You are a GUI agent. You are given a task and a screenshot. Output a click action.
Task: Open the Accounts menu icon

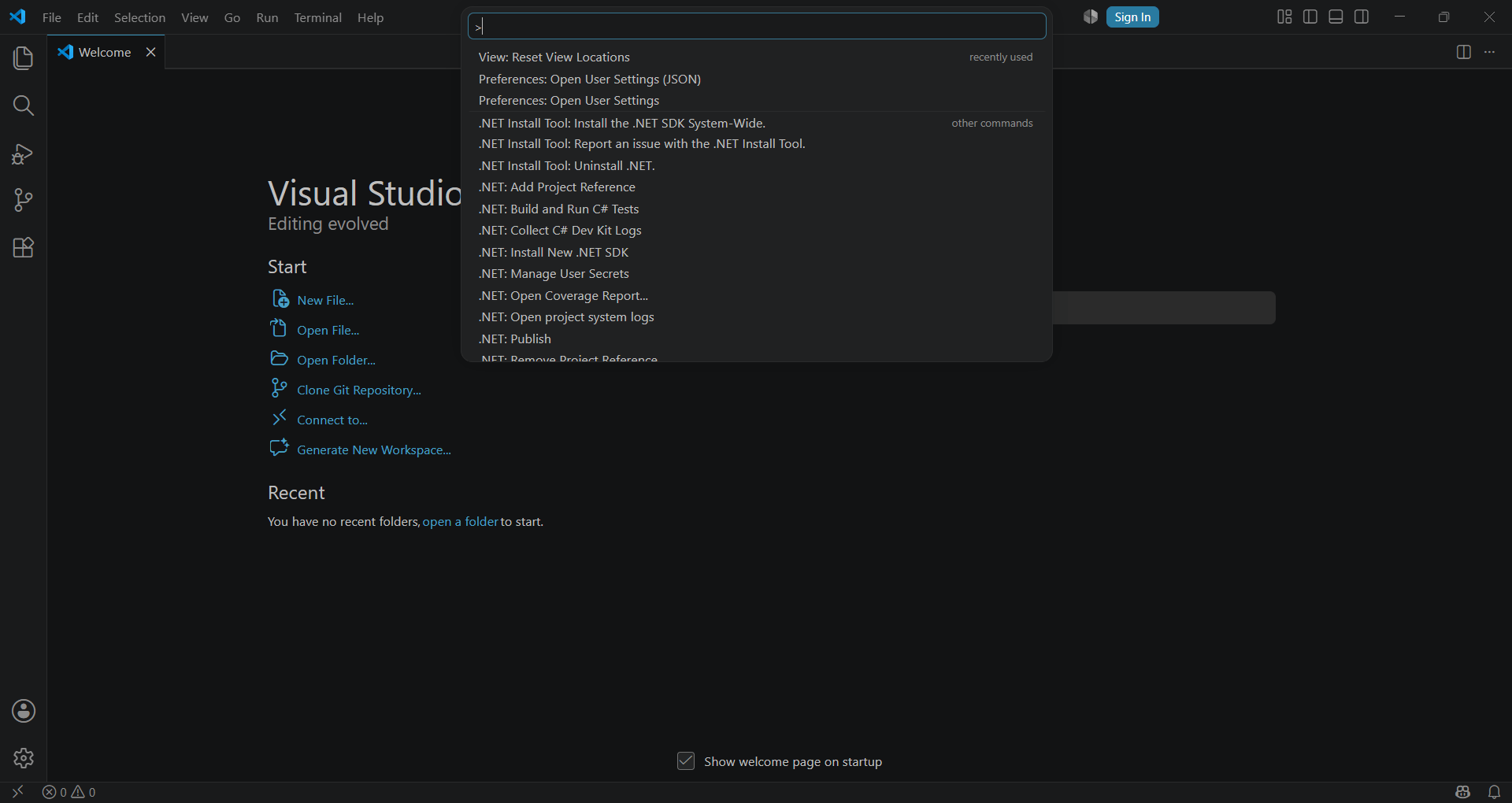pos(24,711)
